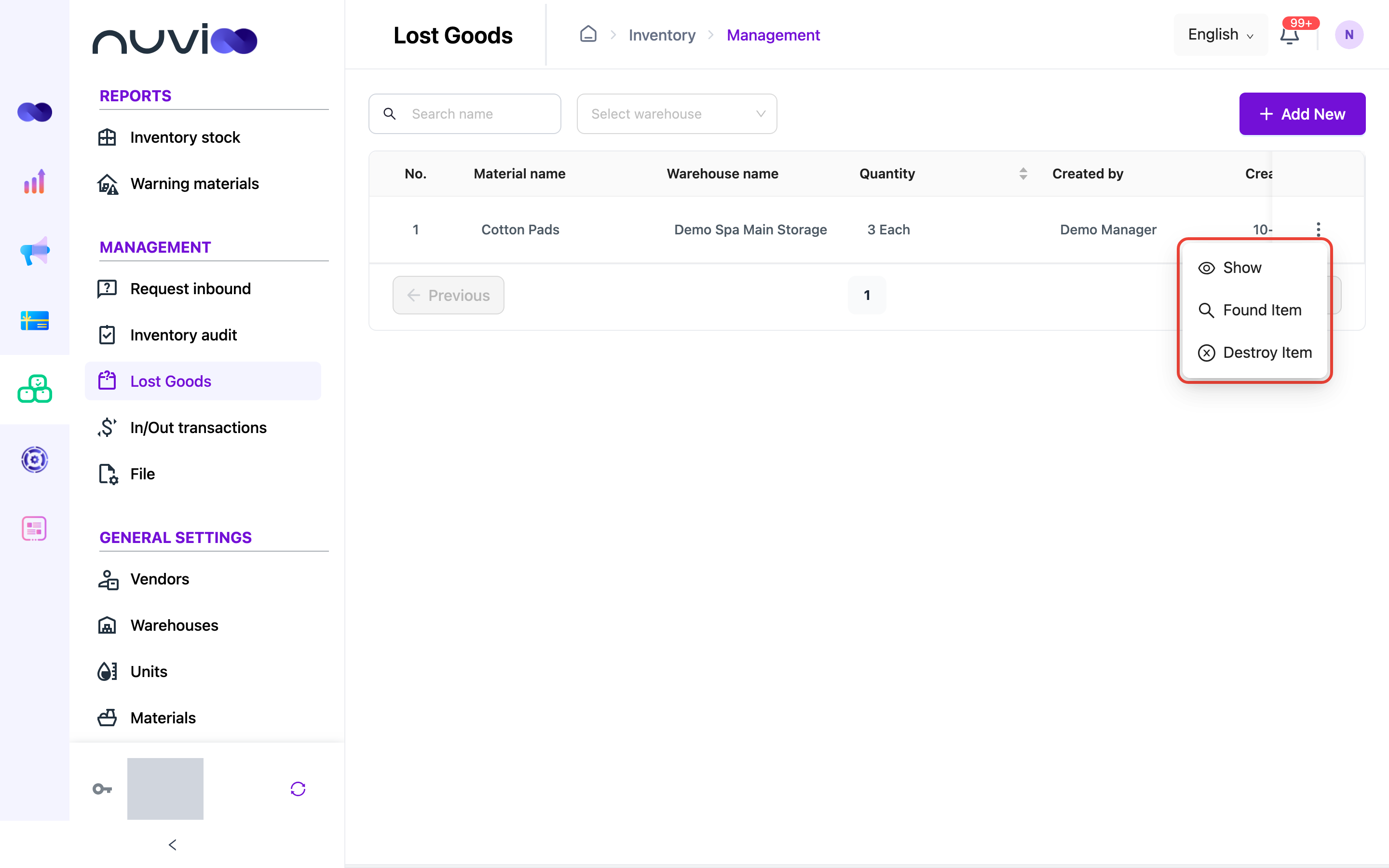This screenshot has height=868, width=1389.
Task: Open the analytics bar chart sidebar icon
Action: [34, 181]
